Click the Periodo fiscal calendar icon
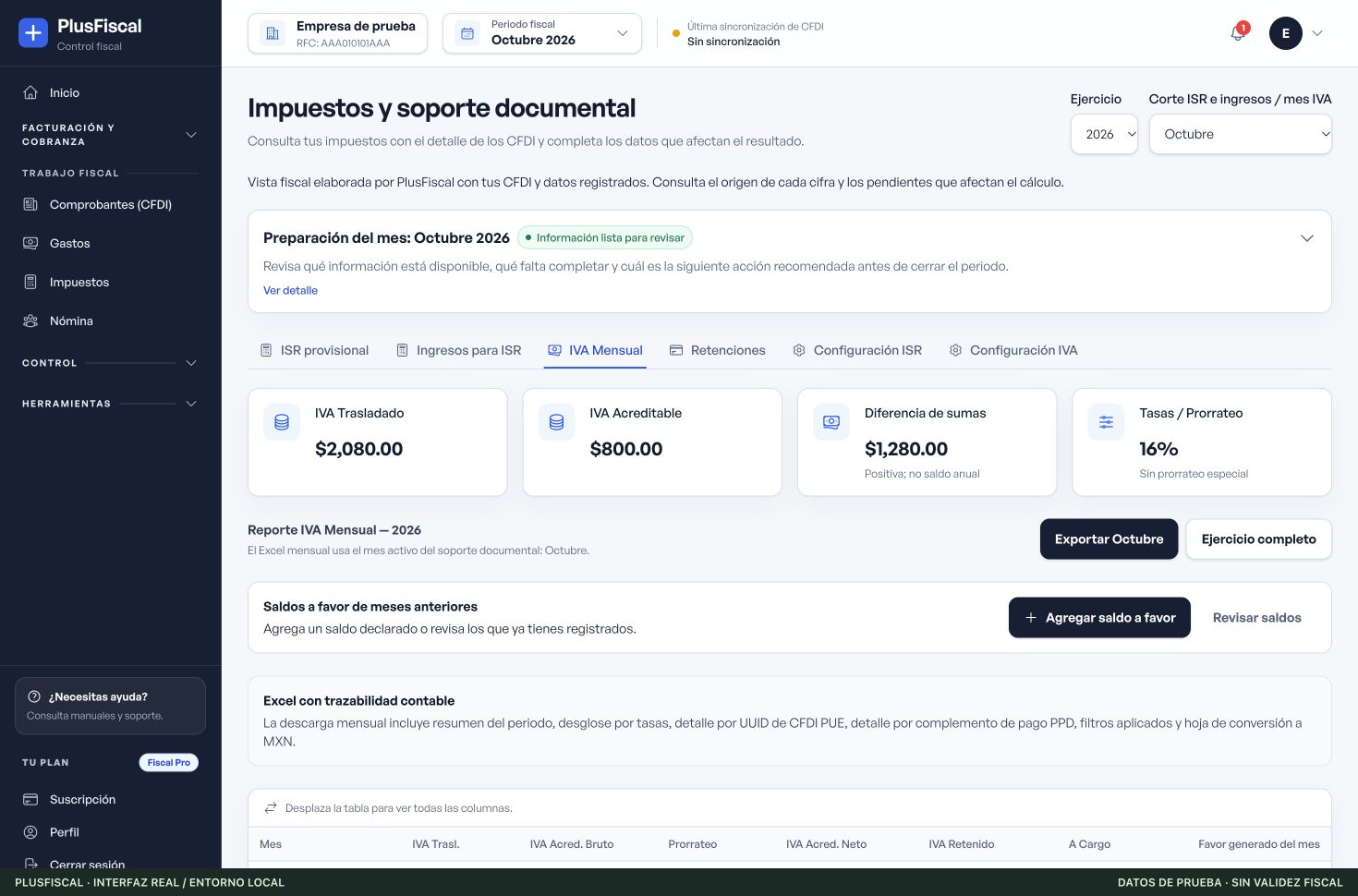1358x896 pixels. (x=467, y=33)
